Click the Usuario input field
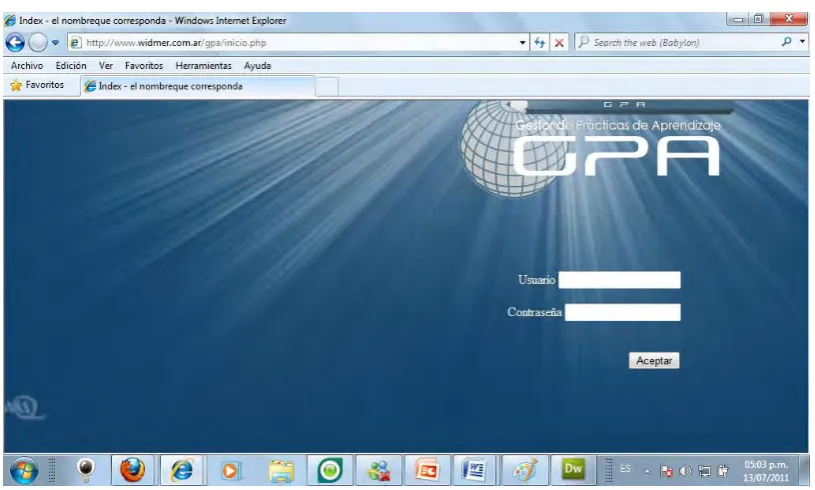The height and width of the screenshot is (490, 815). click(x=619, y=280)
